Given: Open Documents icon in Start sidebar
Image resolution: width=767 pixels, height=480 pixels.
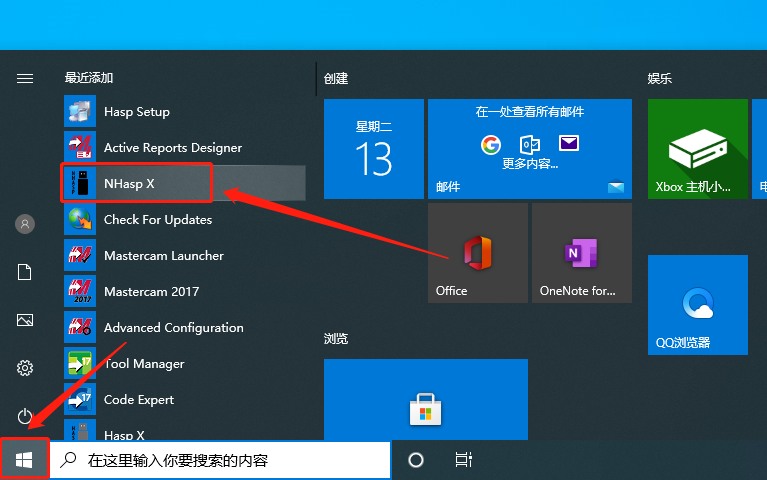Looking at the screenshot, I should [24, 272].
